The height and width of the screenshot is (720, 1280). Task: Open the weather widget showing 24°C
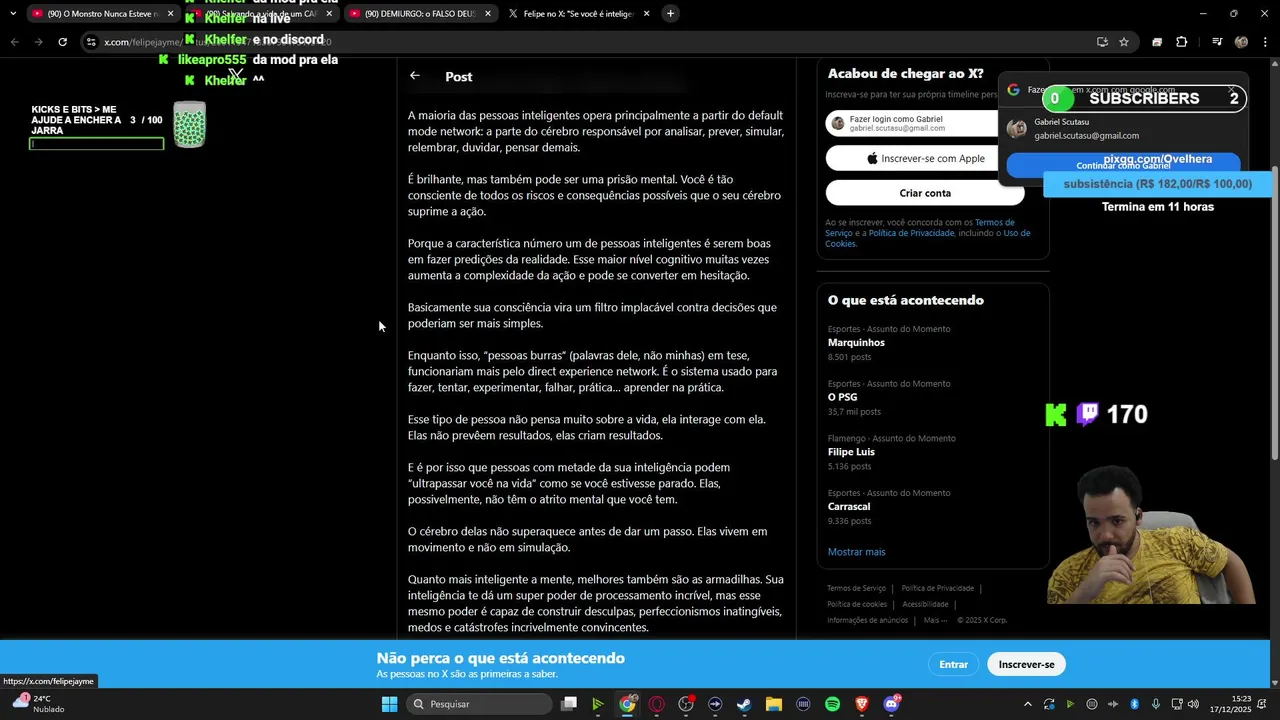(x=38, y=704)
